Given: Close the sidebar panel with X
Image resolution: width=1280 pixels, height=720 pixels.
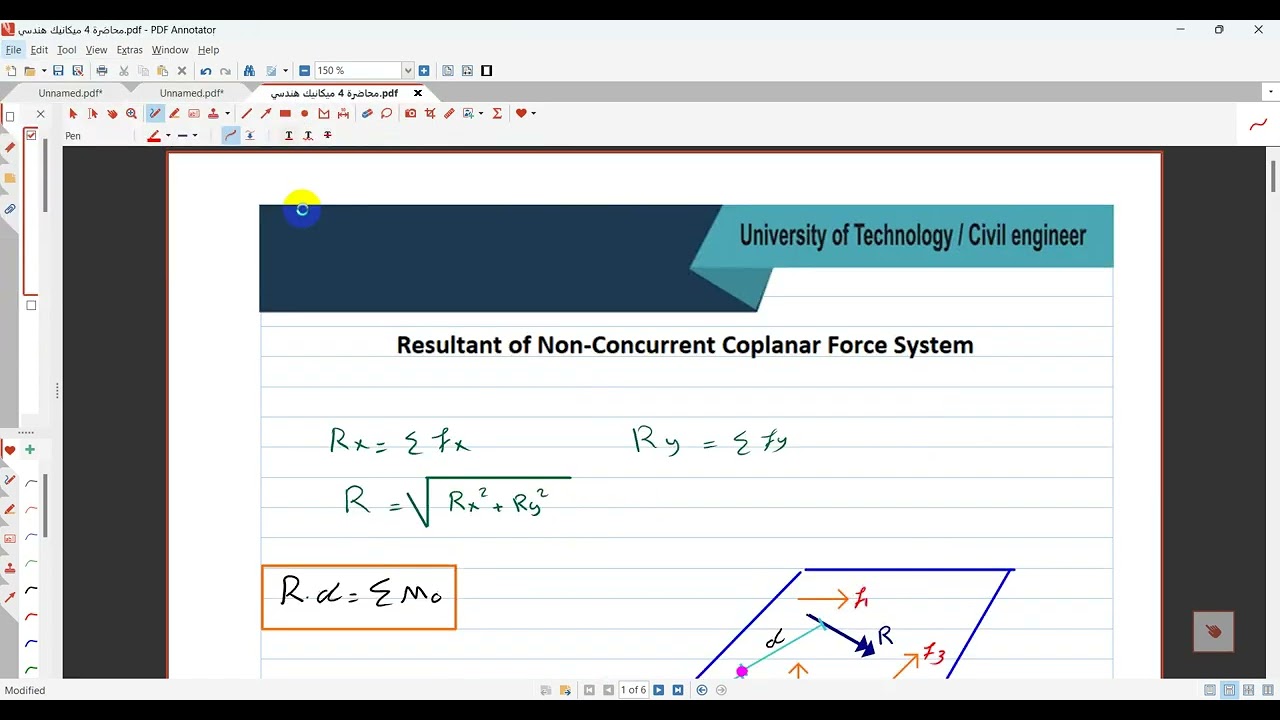Looking at the screenshot, I should tap(41, 114).
